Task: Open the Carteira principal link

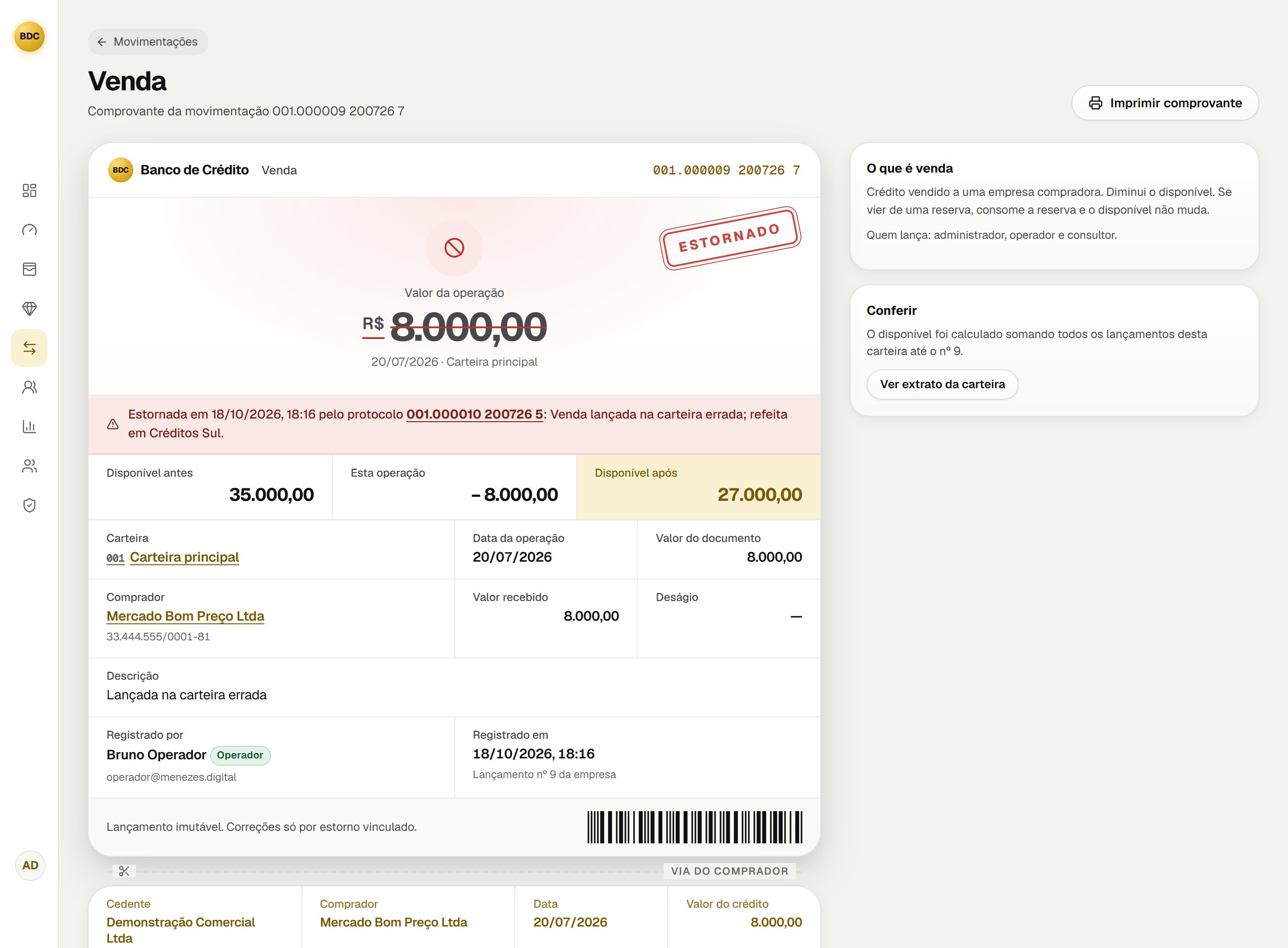Action: click(184, 557)
